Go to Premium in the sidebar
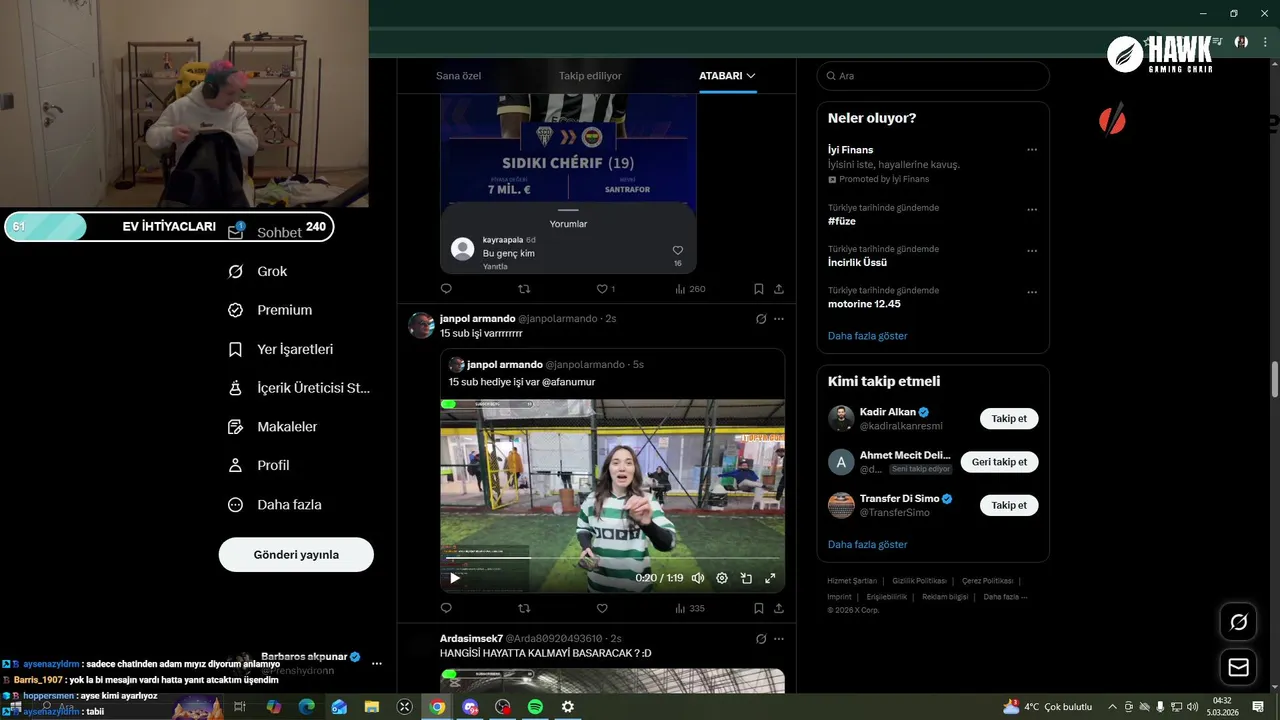 click(270, 310)
